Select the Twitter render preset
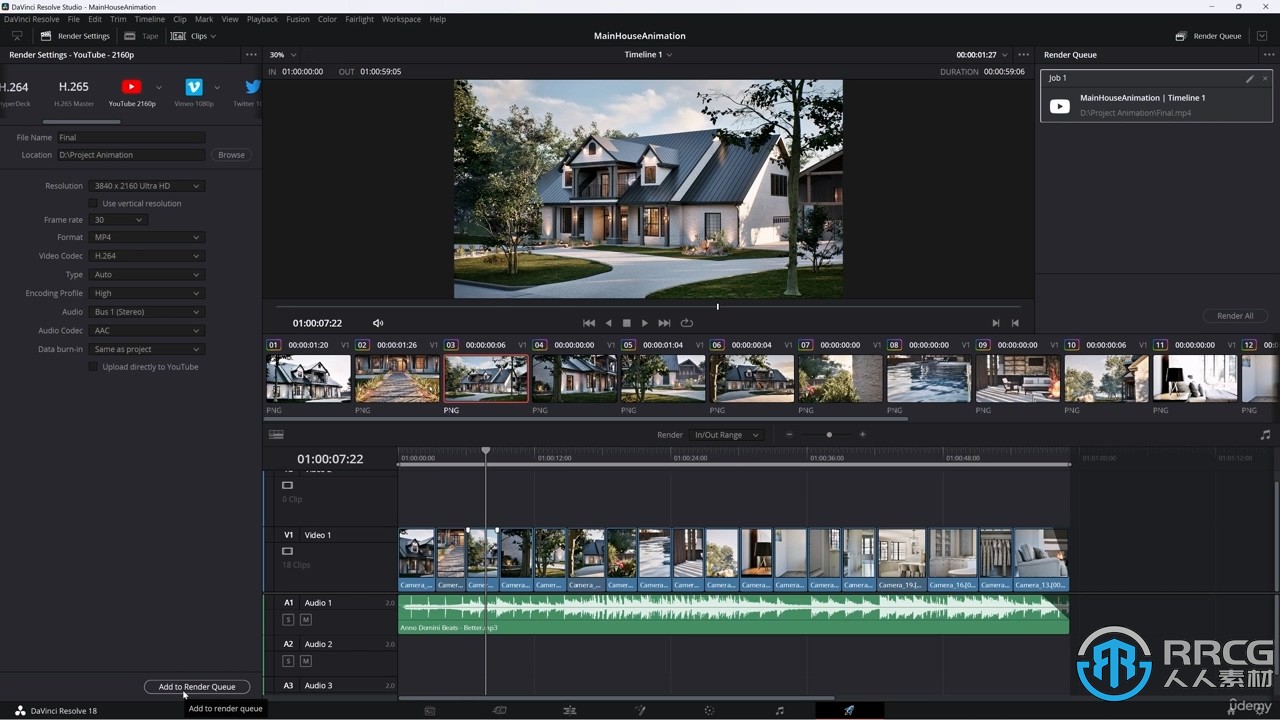This screenshot has width=1280, height=720. [x=248, y=92]
